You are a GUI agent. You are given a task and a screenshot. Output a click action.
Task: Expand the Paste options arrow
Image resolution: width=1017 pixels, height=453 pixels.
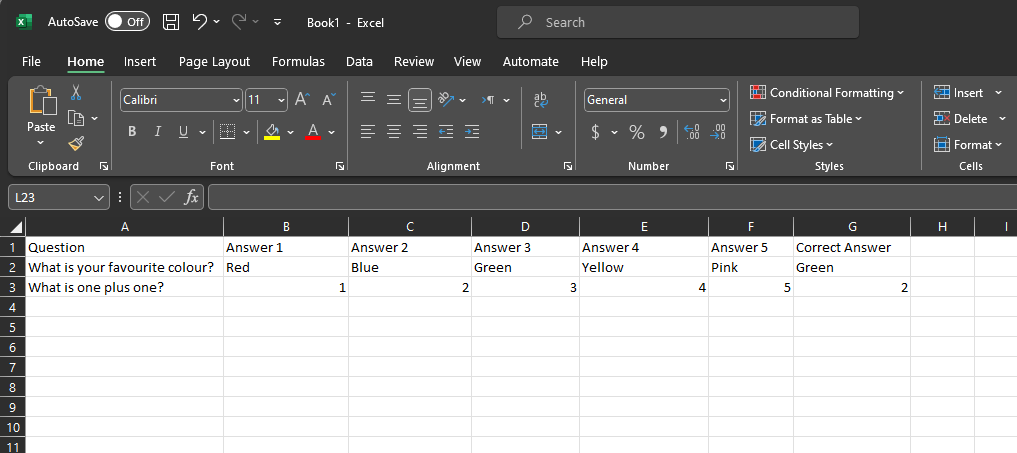click(41, 143)
